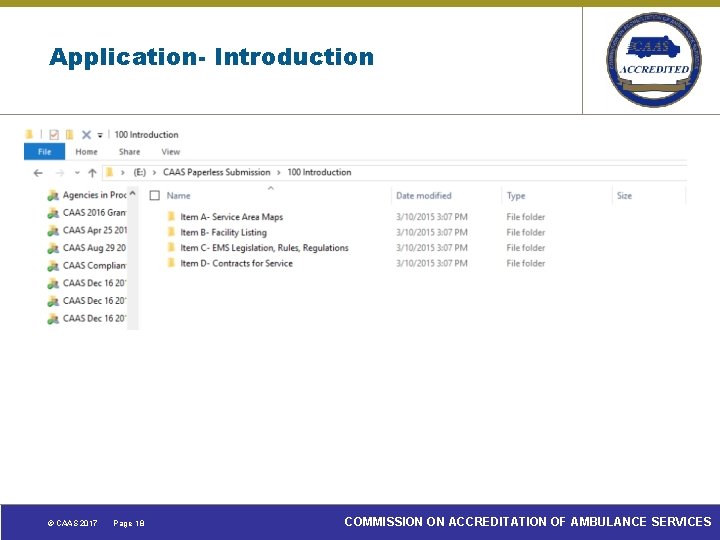Click the address bar folder icon
This screenshot has width=720, height=540.
(x=109, y=172)
